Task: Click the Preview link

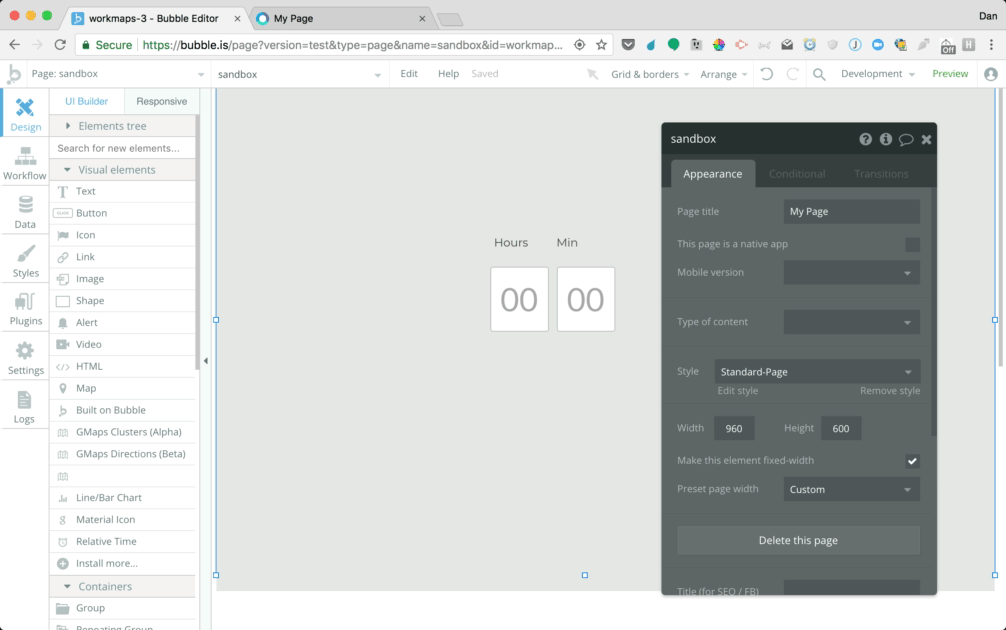Action: tap(950, 74)
